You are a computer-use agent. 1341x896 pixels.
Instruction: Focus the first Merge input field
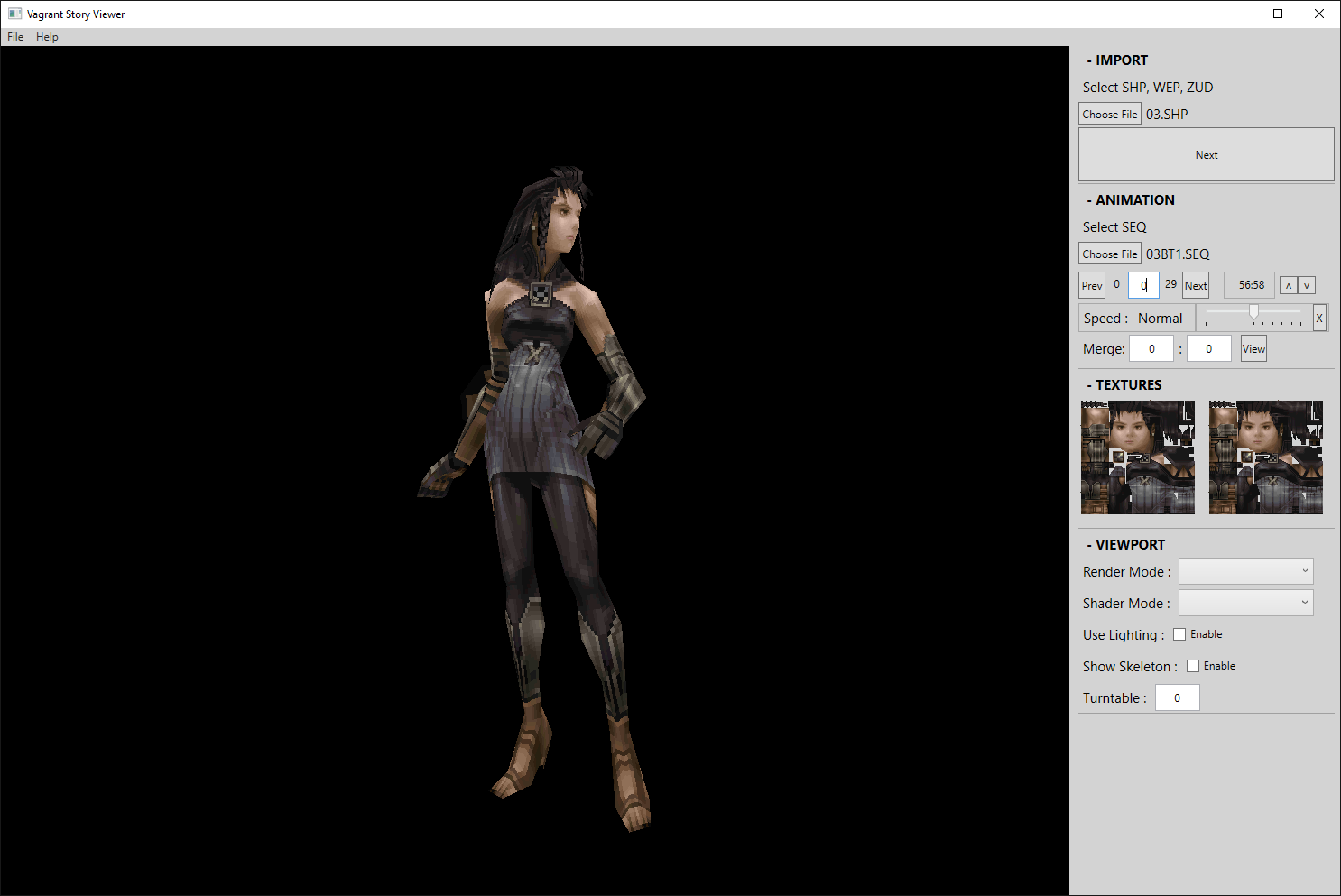click(x=1151, y=348)
